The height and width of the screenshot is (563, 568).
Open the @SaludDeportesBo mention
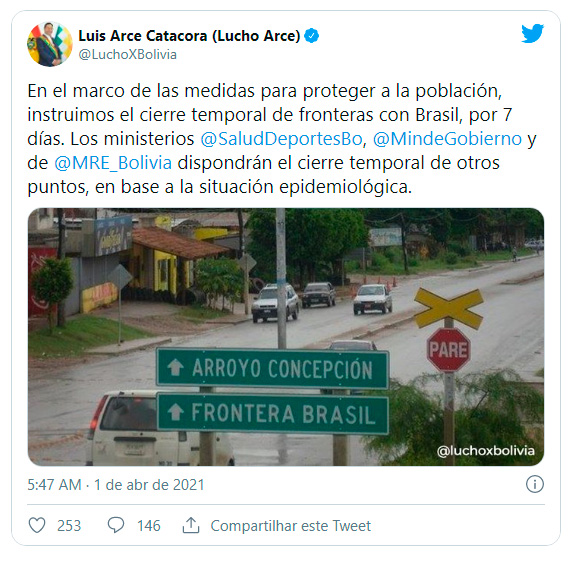(281, 139)
